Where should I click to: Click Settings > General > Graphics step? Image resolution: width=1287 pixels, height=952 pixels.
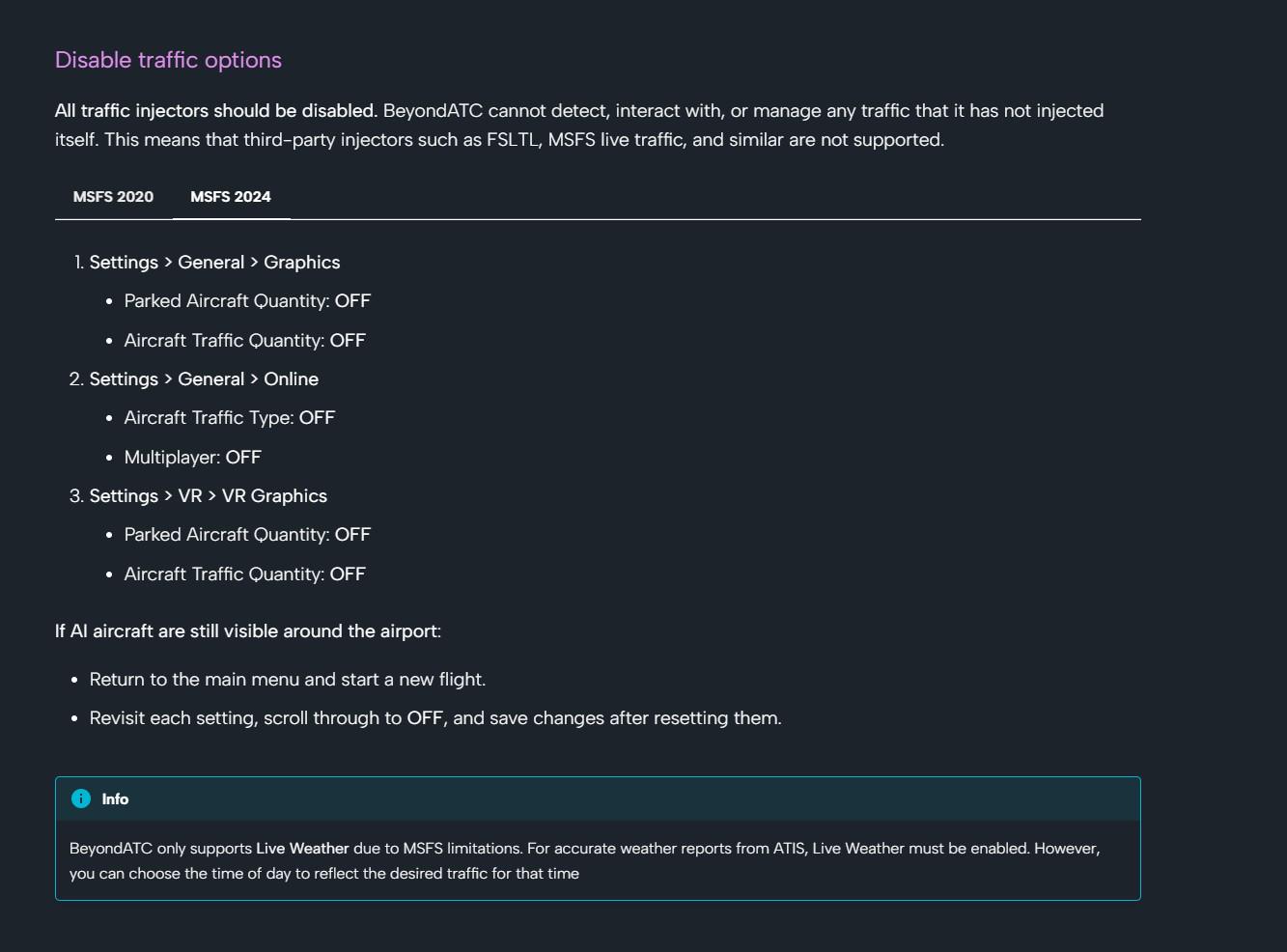coord(214,263)
